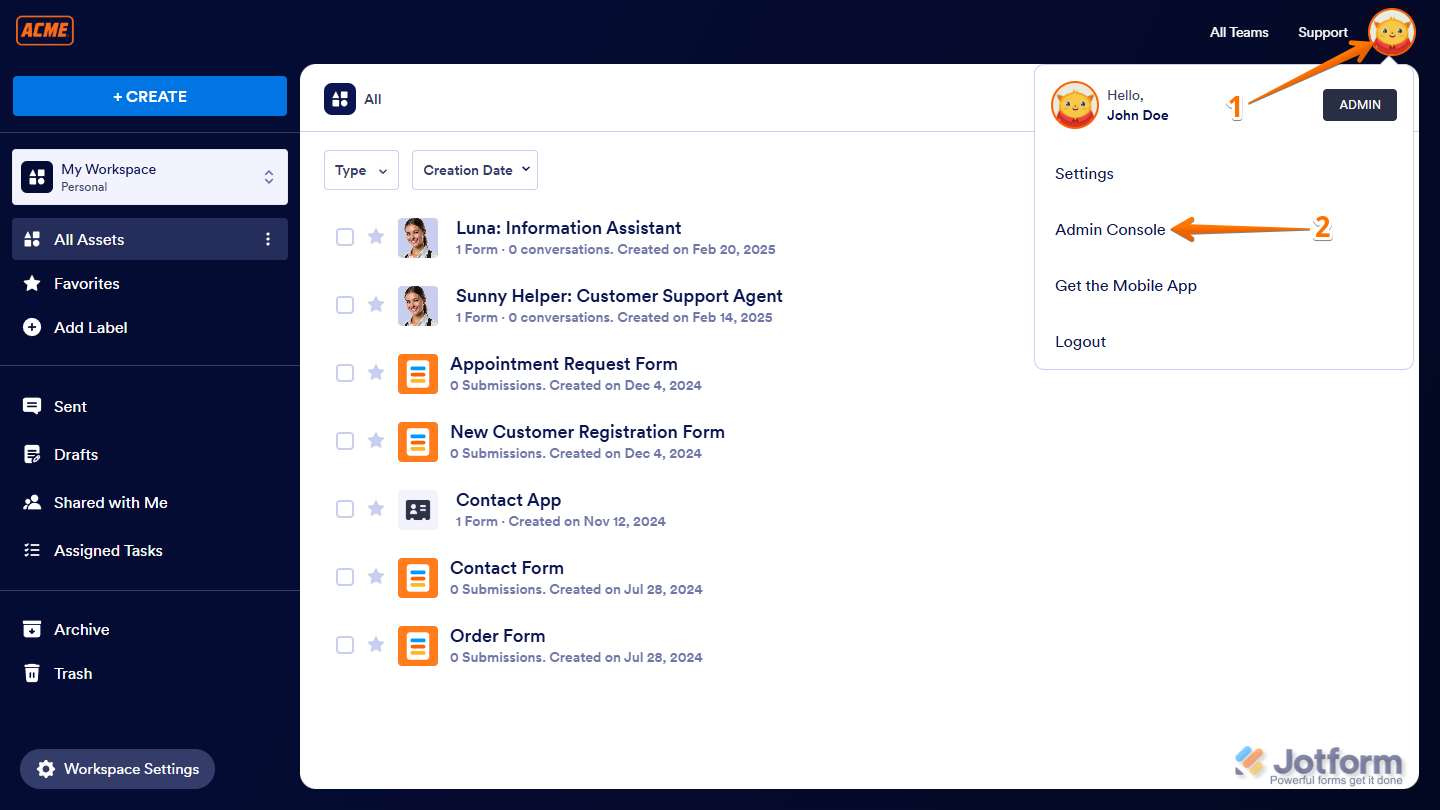Click the ACME logo in top left
The image size is (1440, 810).
click(44, 30)
